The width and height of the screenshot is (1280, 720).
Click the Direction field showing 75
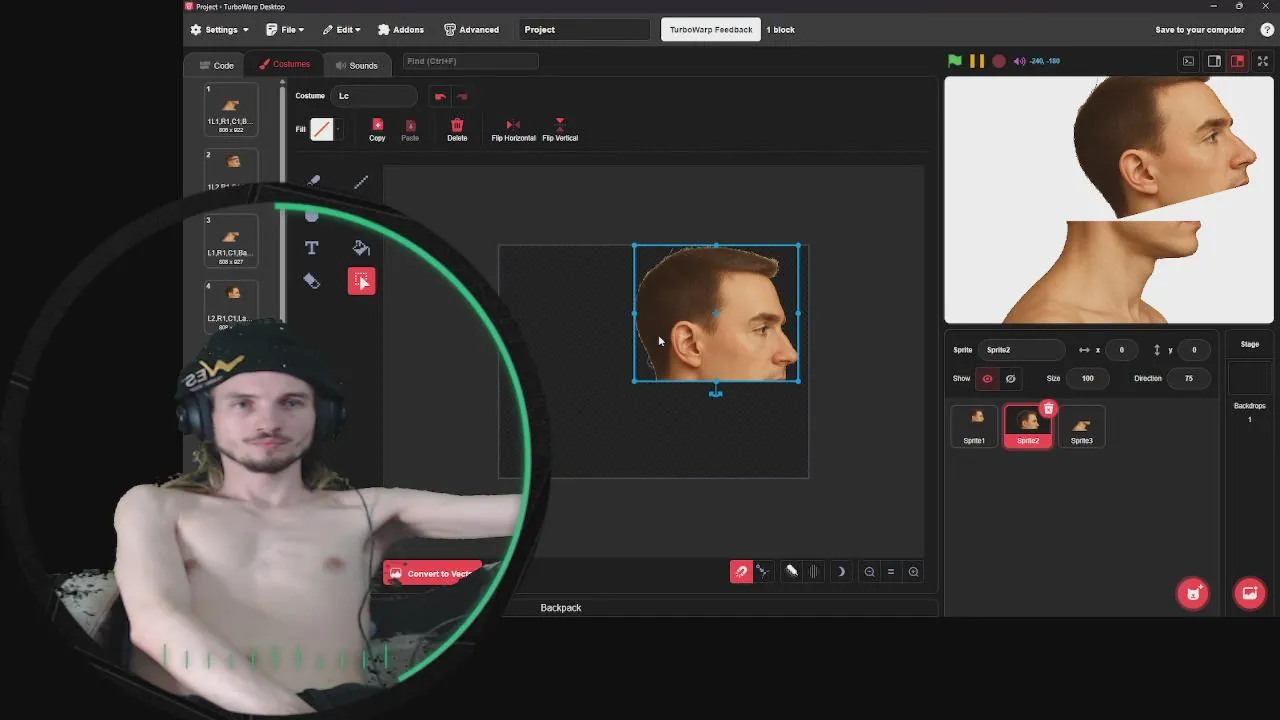coord(1188,378)
